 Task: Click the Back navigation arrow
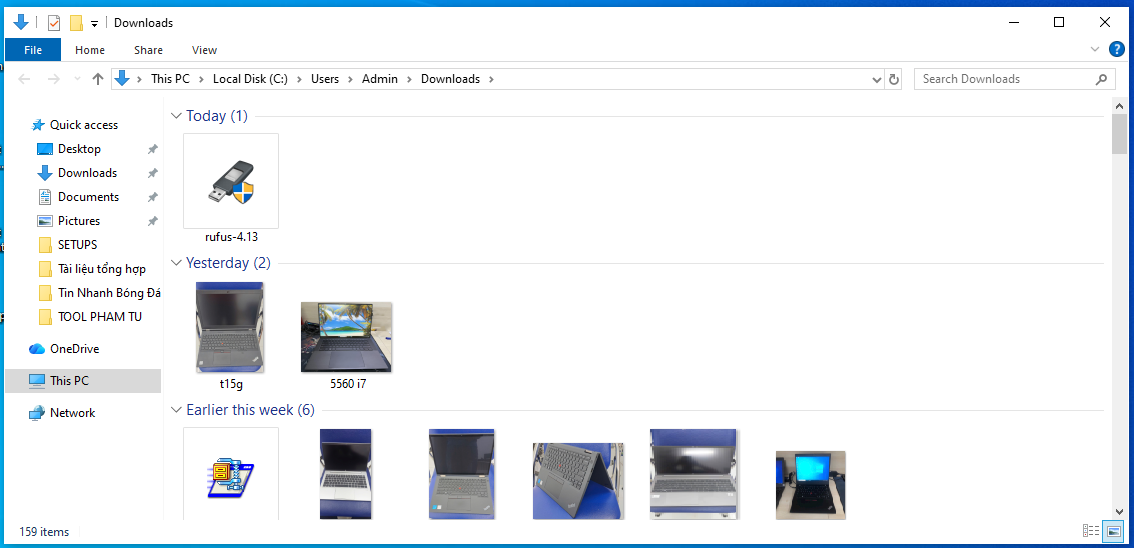click(25, 79)
